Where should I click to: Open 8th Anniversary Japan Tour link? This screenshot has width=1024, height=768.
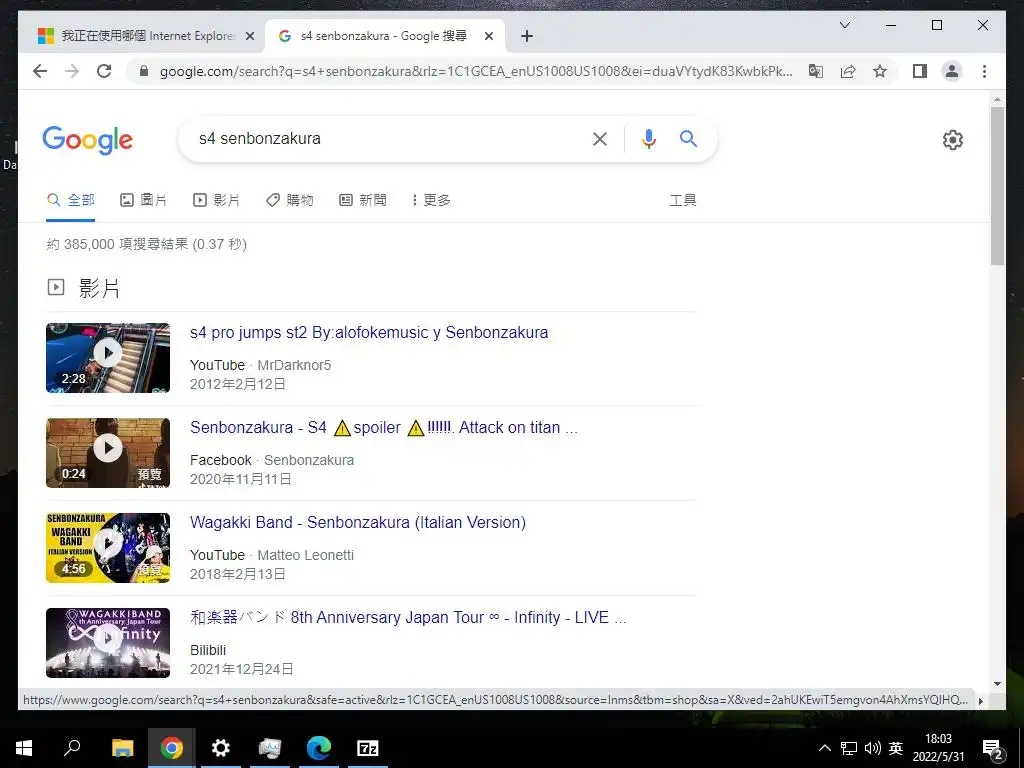click(x=408, y=618)
